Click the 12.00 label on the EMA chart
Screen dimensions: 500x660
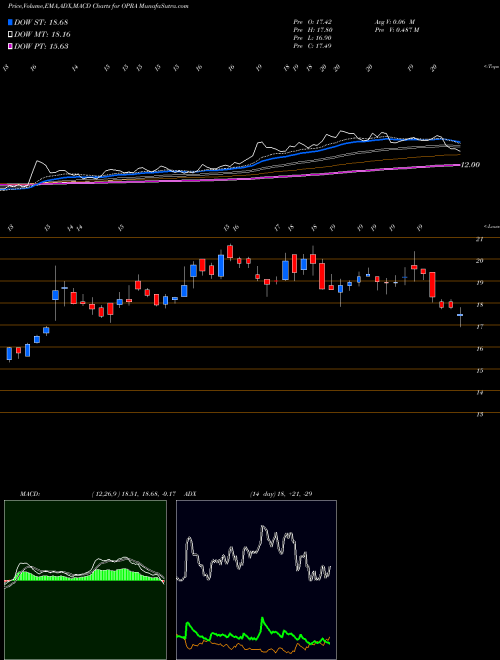click(x=470, y=165)
